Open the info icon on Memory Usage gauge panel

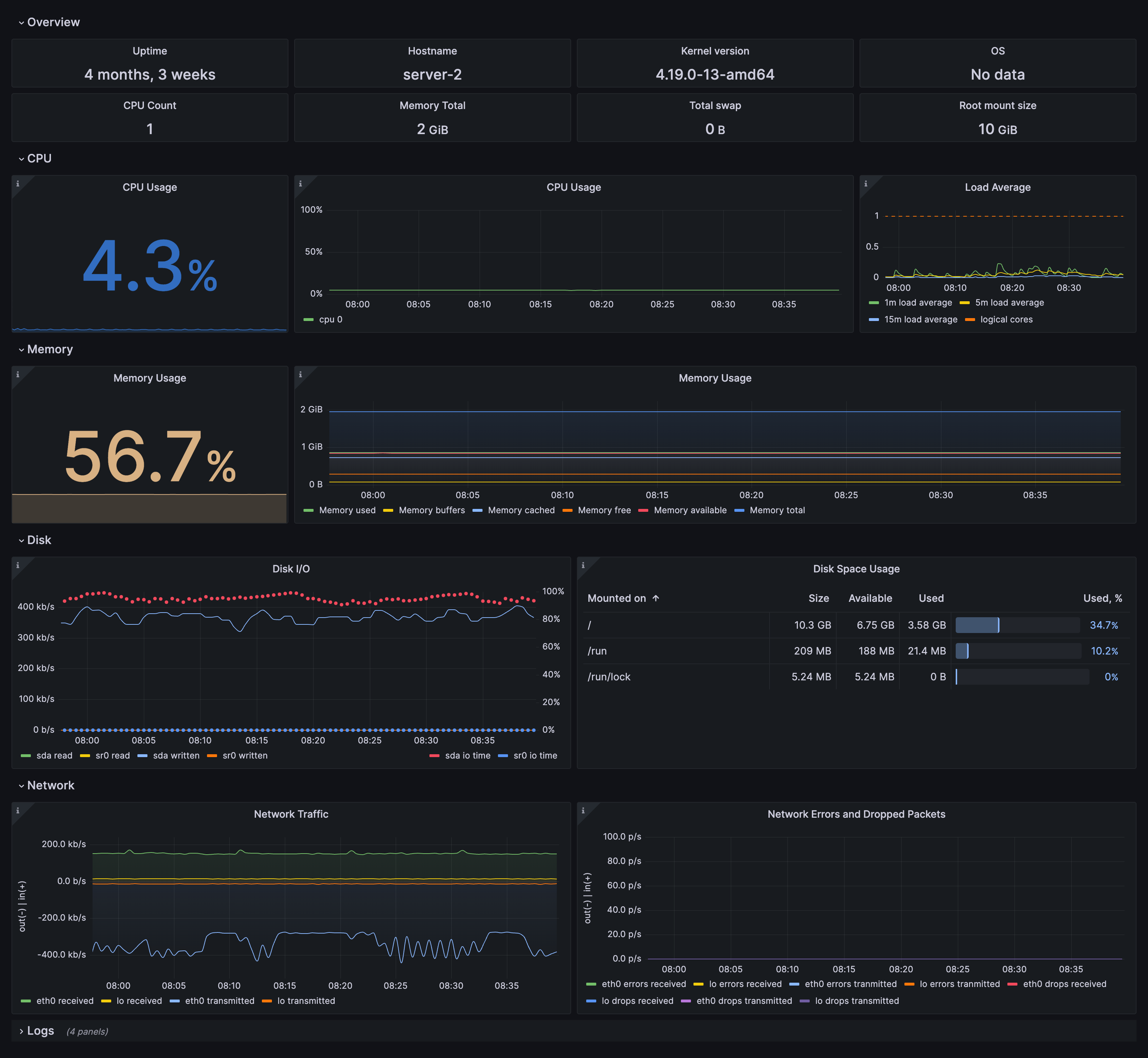coord(18,374)
